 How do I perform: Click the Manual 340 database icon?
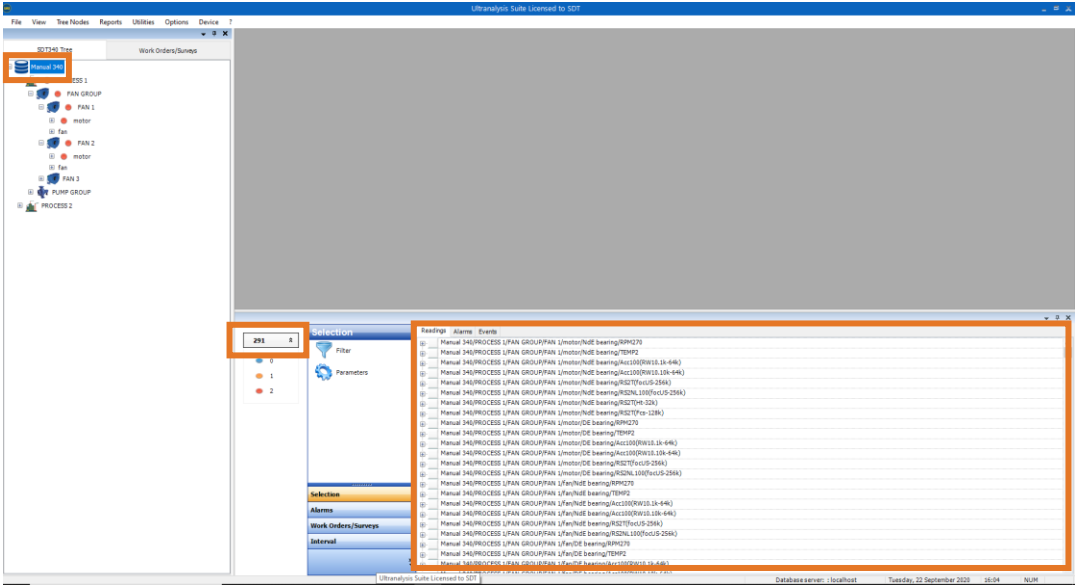(x=21, y=67)
